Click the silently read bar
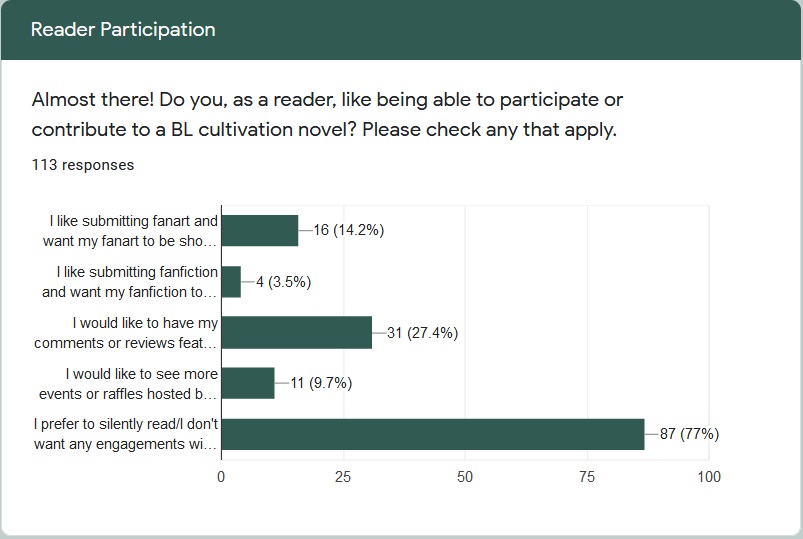Viewport: 803px width, 539px height. coord(432,434)
